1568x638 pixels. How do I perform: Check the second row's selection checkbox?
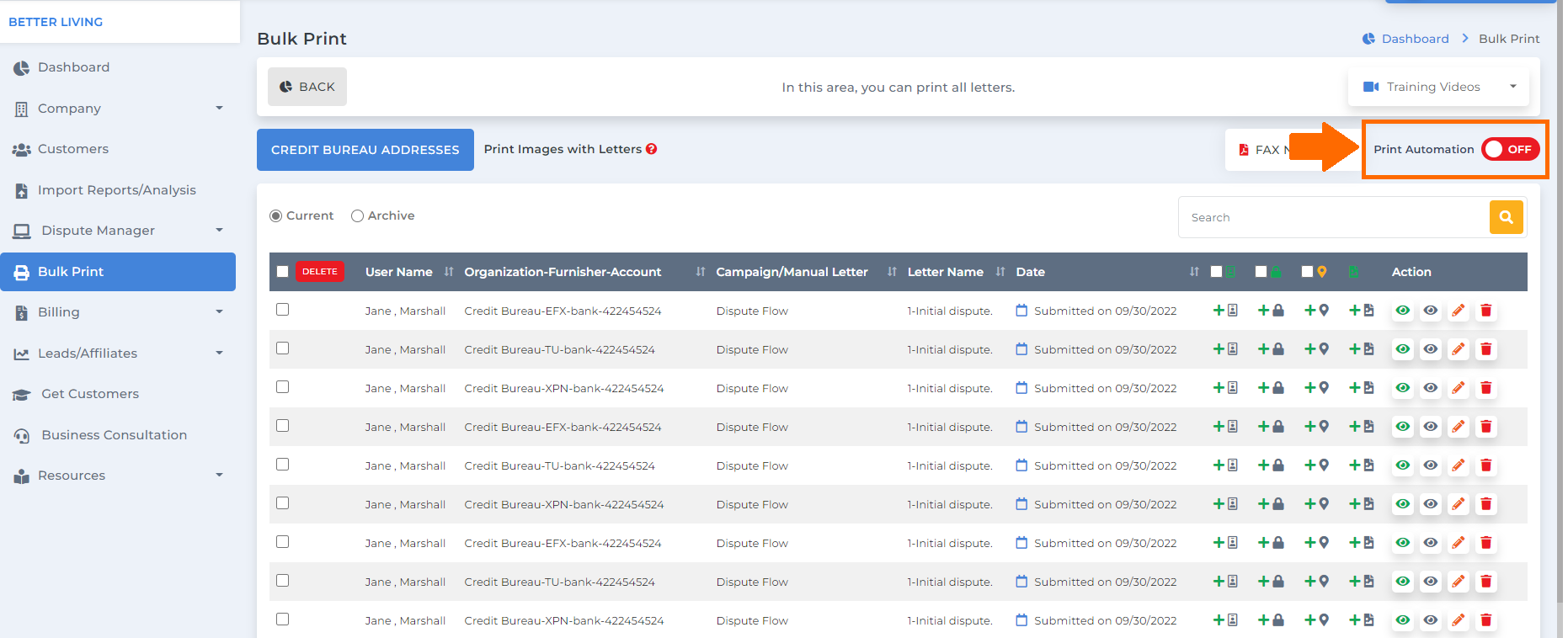pos(283,348)
